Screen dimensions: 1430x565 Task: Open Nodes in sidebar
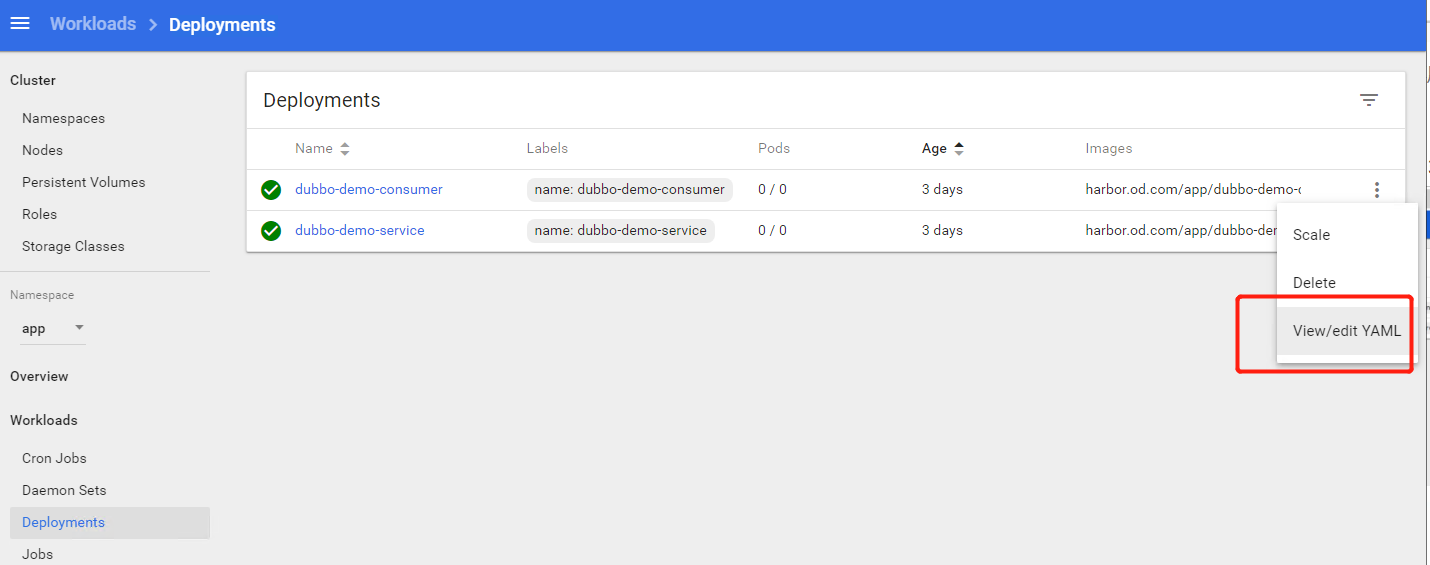42,150
